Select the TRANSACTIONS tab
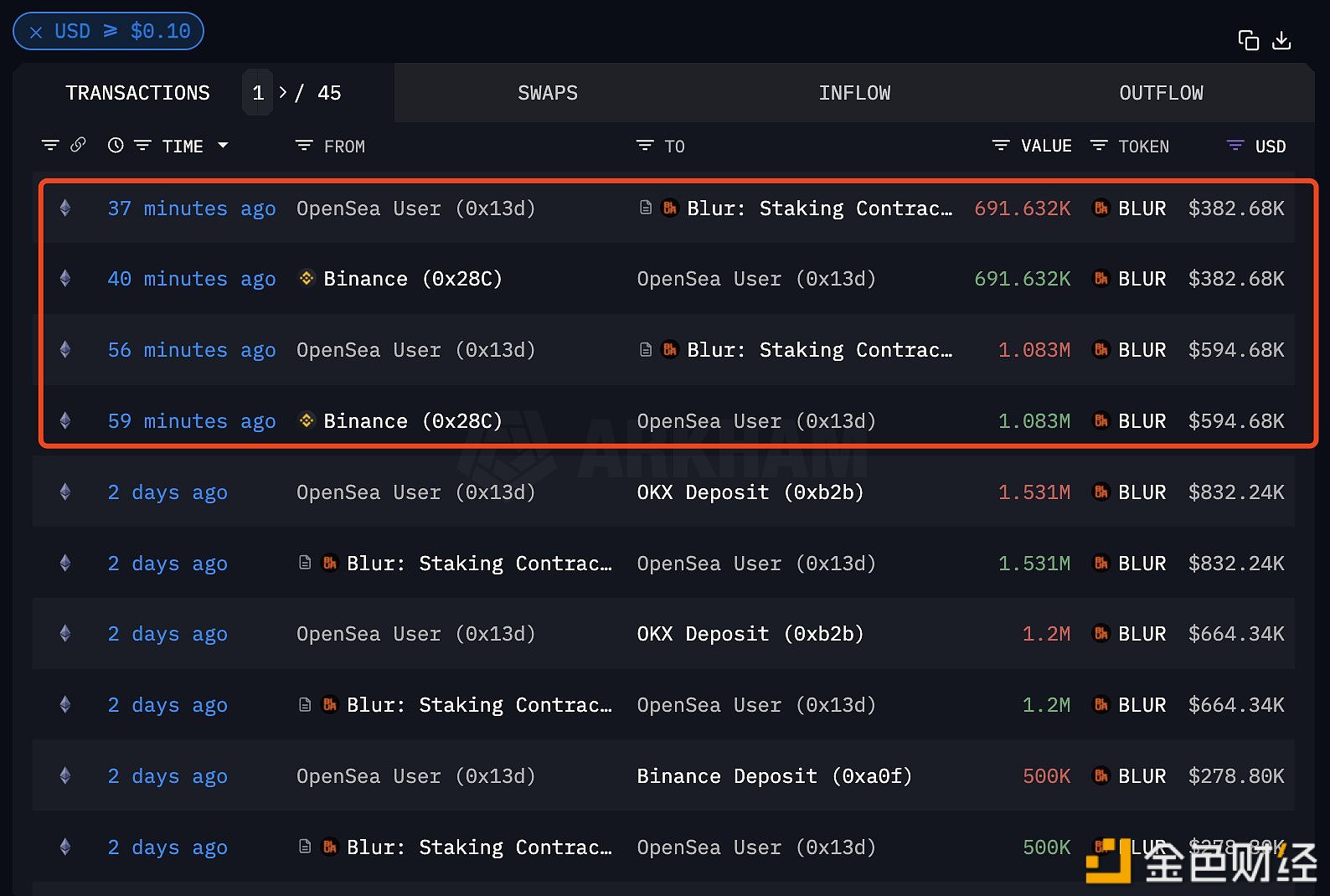This screenshot has width=1330, height=896. pos(137,93)
